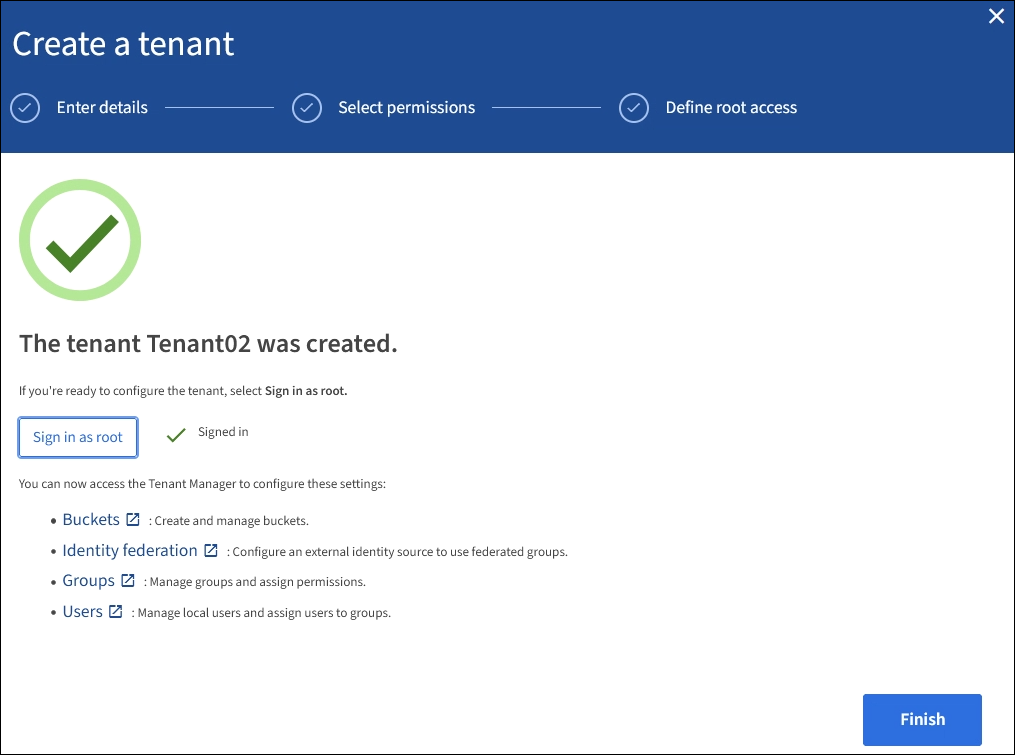Viewport: 1015px width, 755px height.
Task: Open the Users link
Action: pyautogui.click(x=82, y=611)
